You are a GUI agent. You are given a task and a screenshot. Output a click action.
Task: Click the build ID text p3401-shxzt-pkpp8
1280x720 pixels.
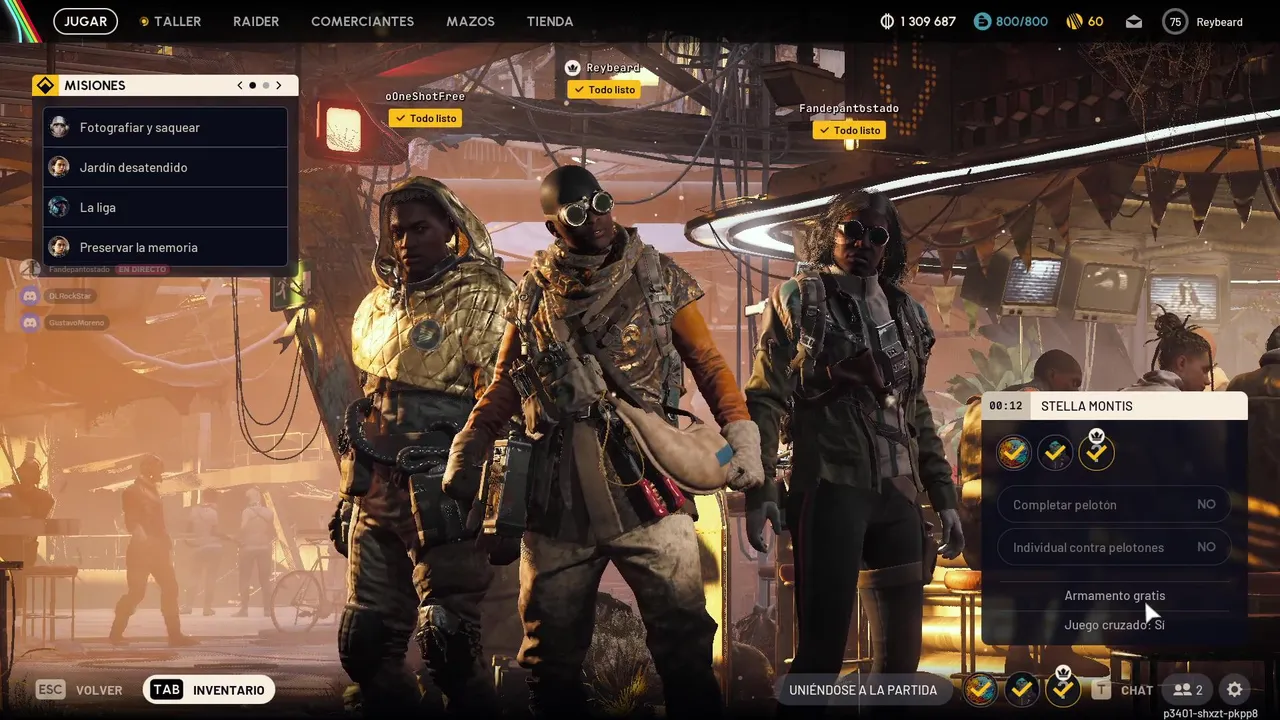click(x=1210, y=714)
